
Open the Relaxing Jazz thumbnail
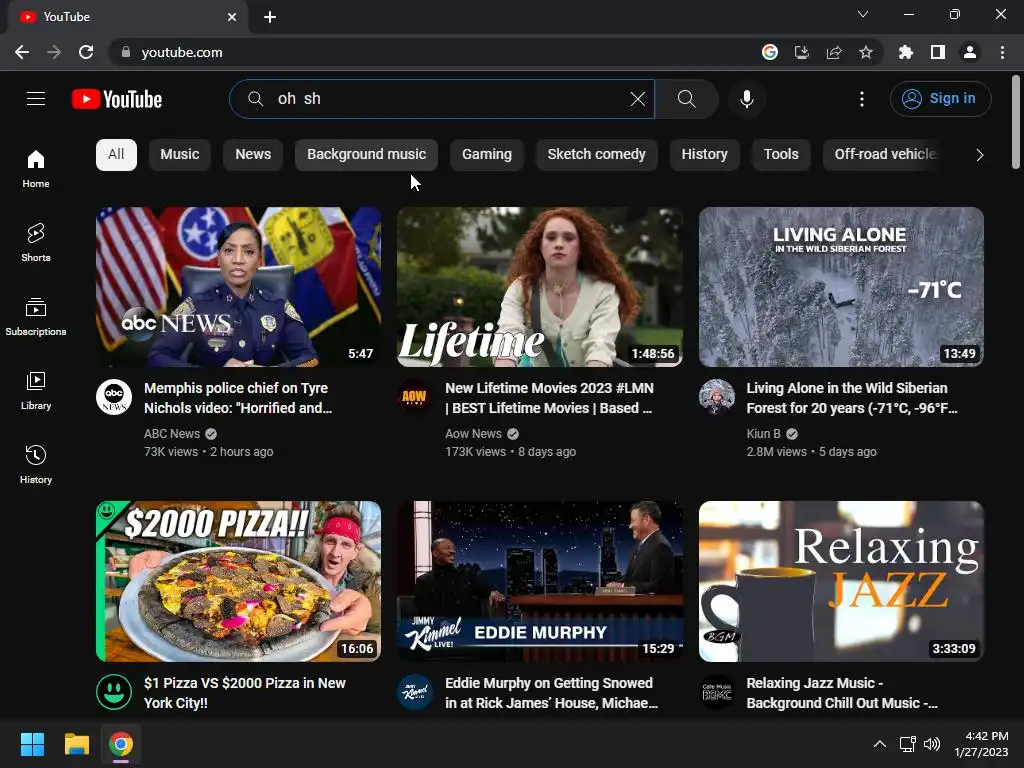point(841,581)
